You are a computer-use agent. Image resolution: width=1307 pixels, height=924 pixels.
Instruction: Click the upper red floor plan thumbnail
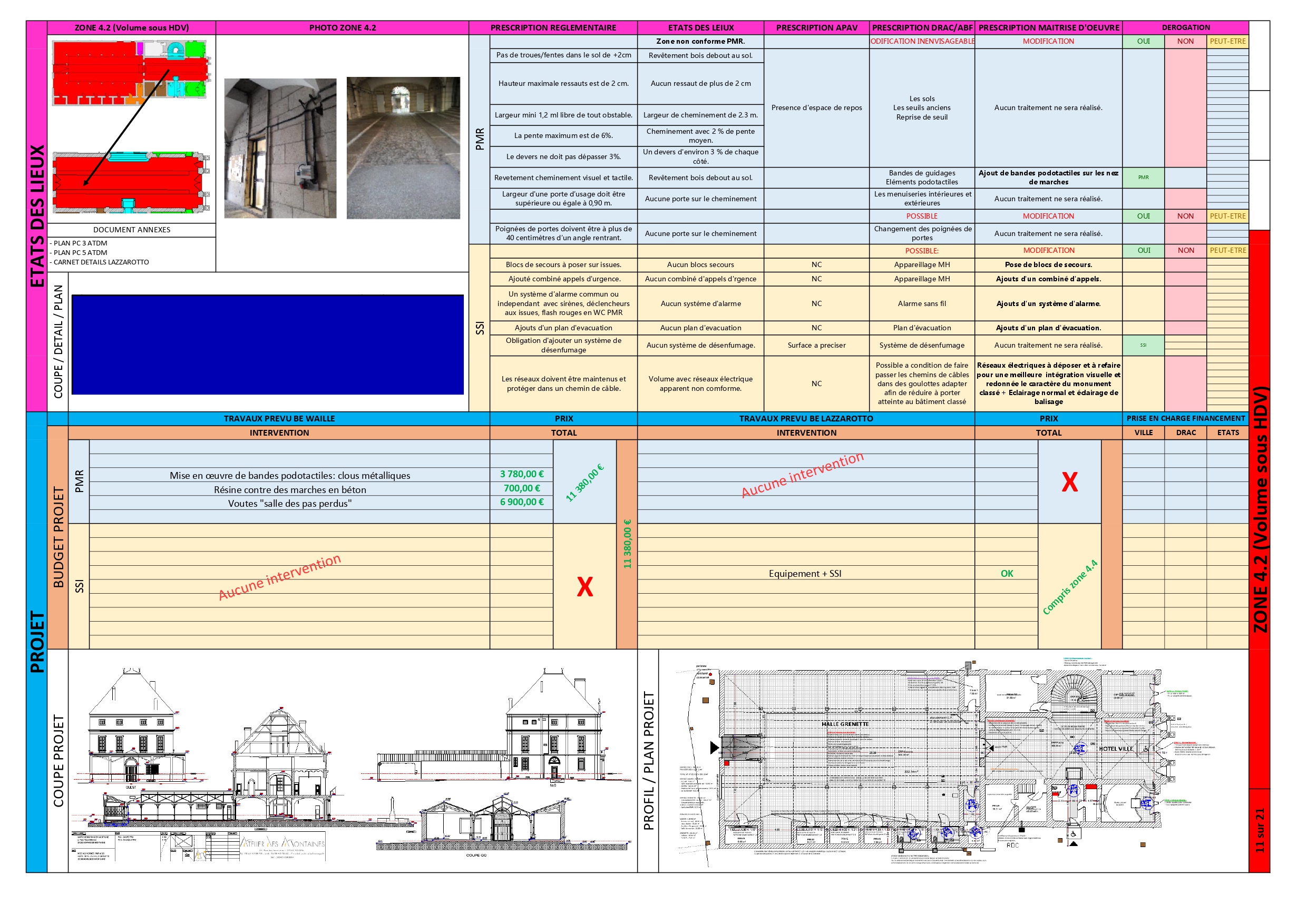point(132,72)
